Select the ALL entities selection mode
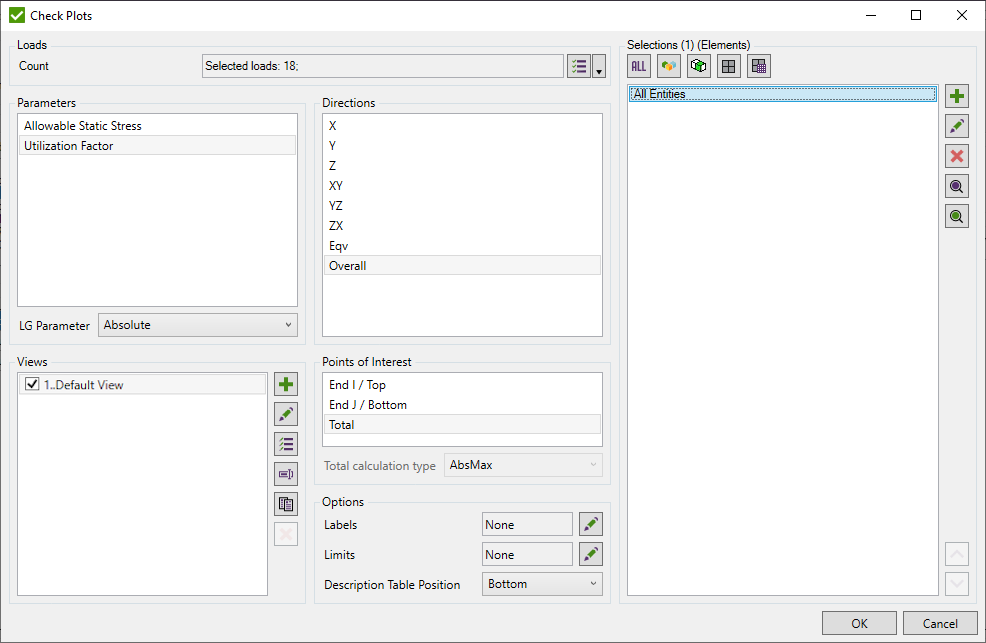Viewport: 986px width, 643px height. point(638,65)
